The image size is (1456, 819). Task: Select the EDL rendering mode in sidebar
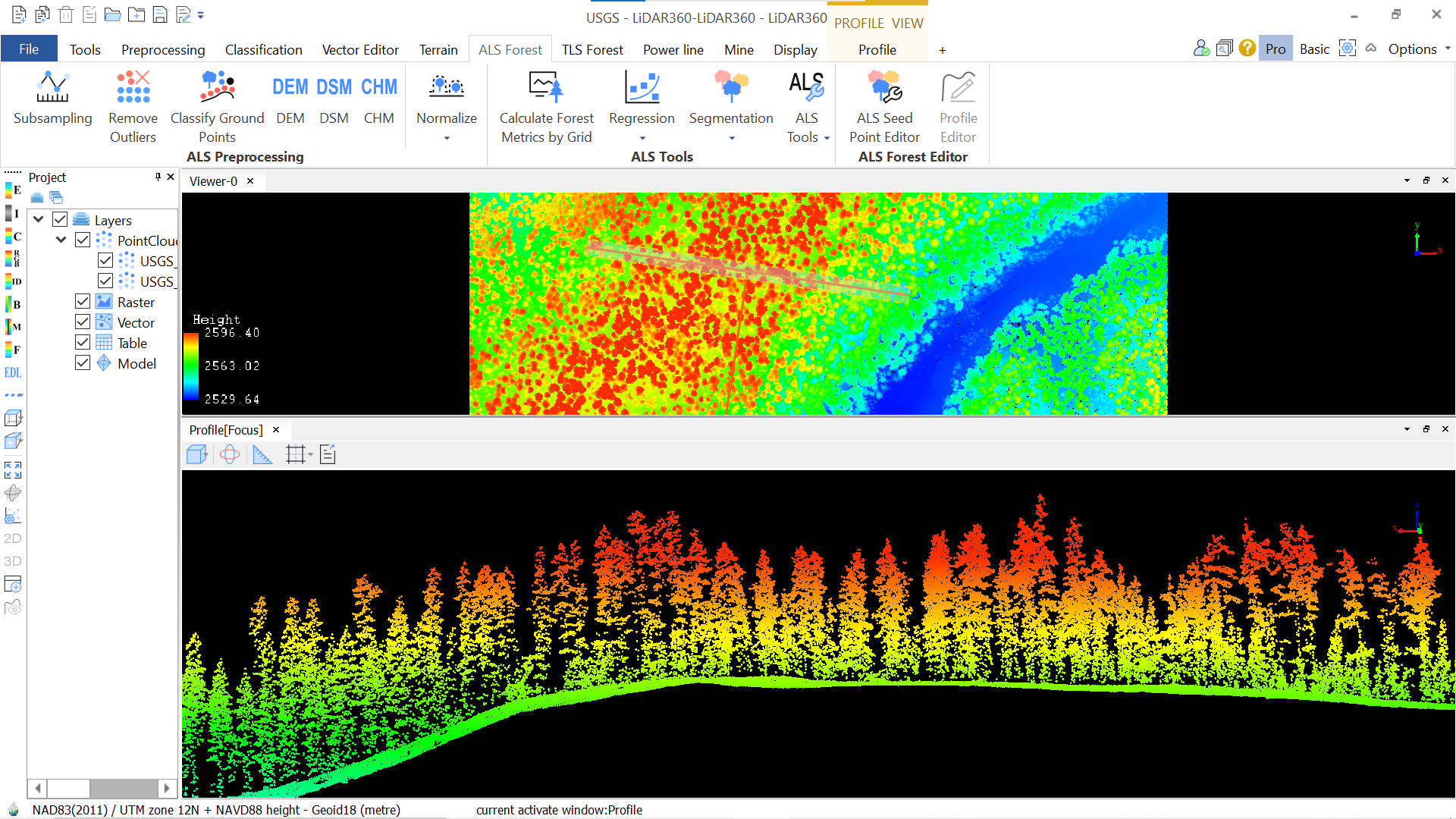click(x=13, y=372)
